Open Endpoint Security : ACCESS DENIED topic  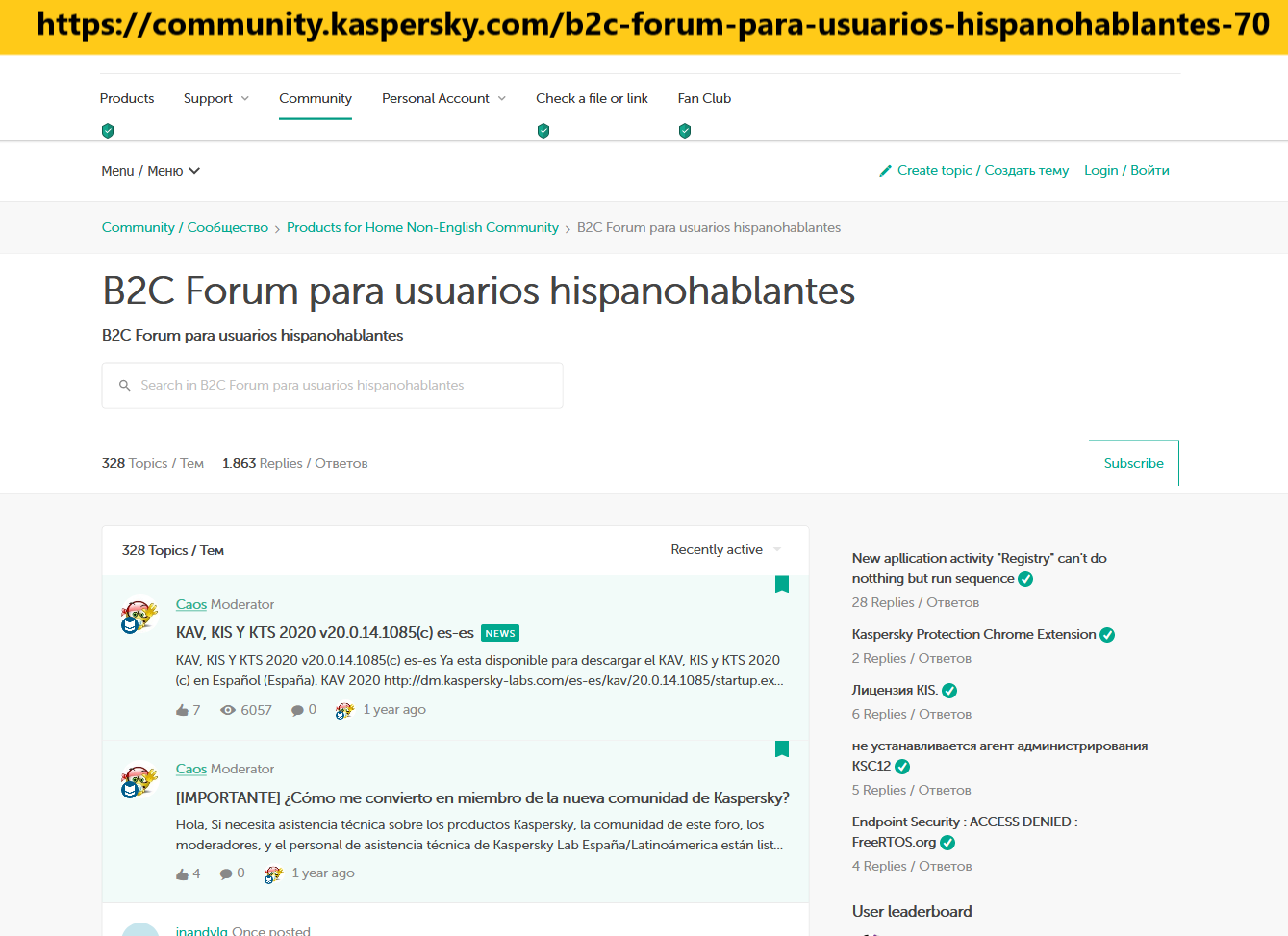point(965,832)
